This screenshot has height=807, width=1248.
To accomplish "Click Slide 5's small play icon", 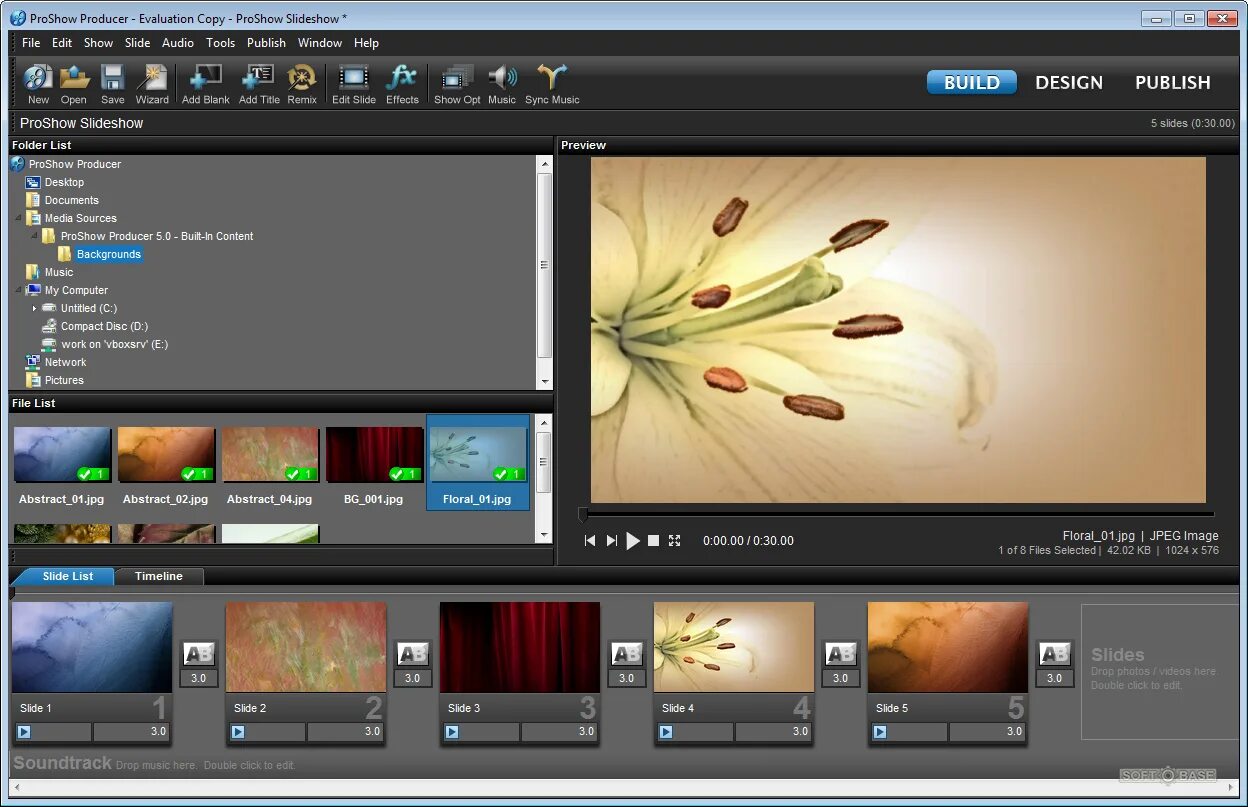I will tap(880, 732).
